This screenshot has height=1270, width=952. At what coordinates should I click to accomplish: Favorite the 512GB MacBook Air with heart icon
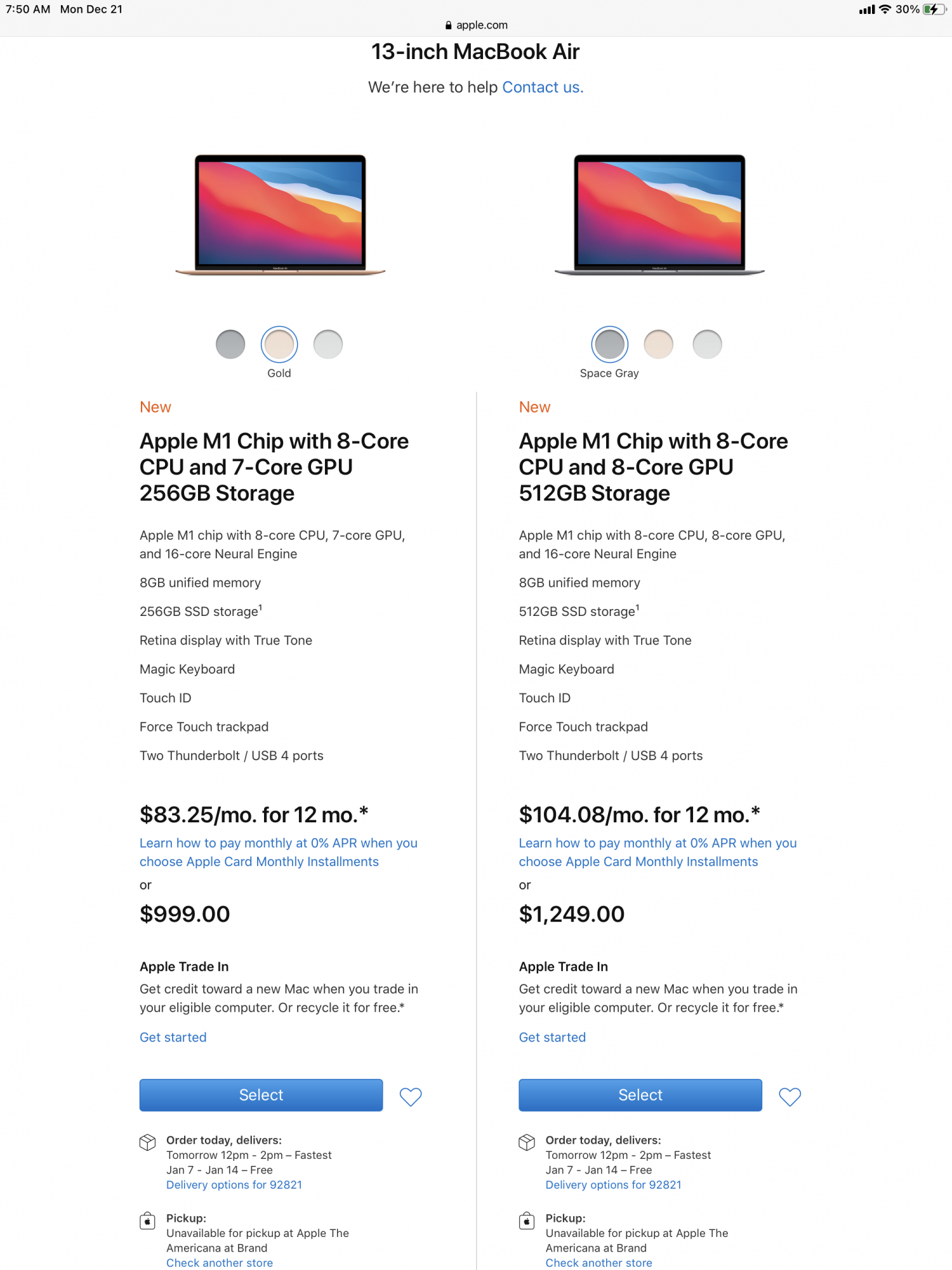790,1097
